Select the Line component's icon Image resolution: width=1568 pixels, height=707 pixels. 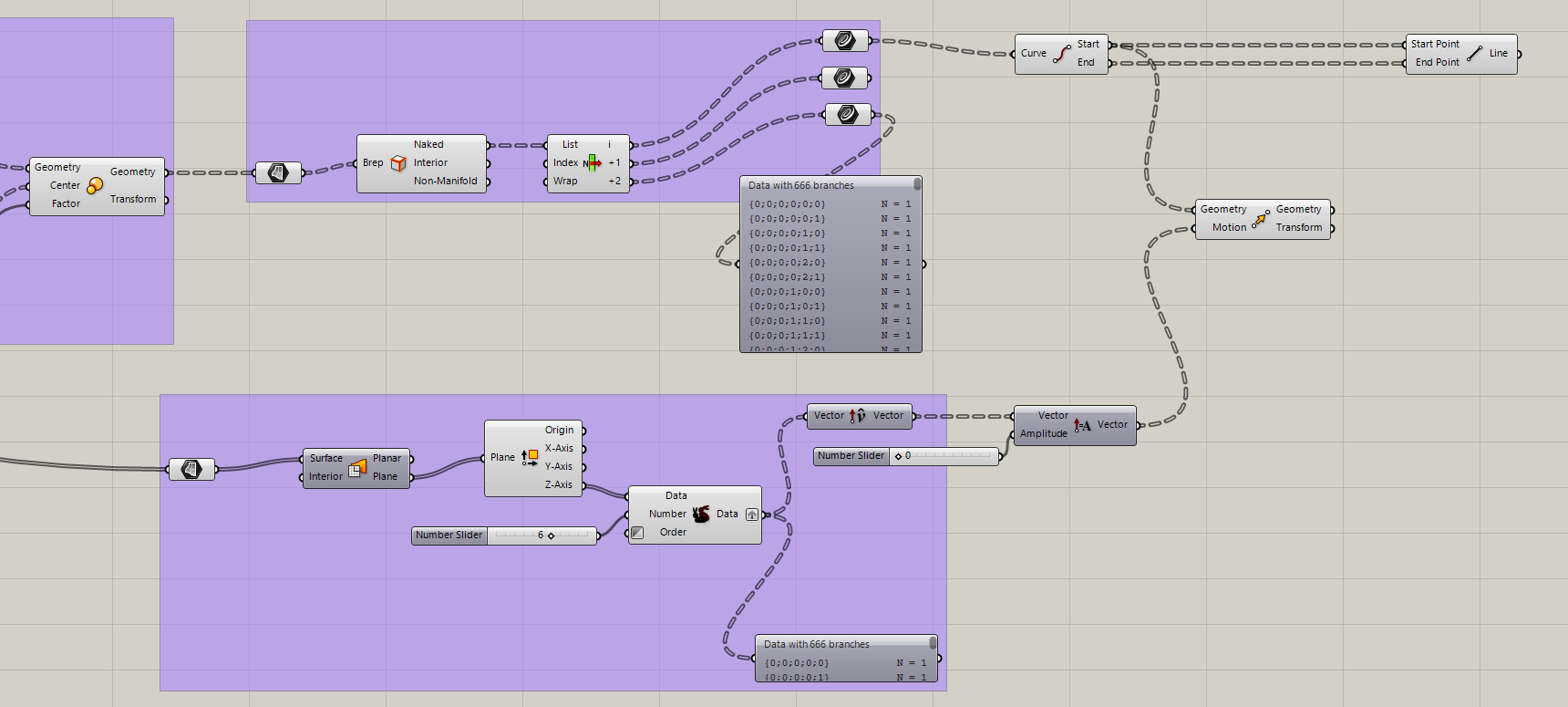point(1474,54)
